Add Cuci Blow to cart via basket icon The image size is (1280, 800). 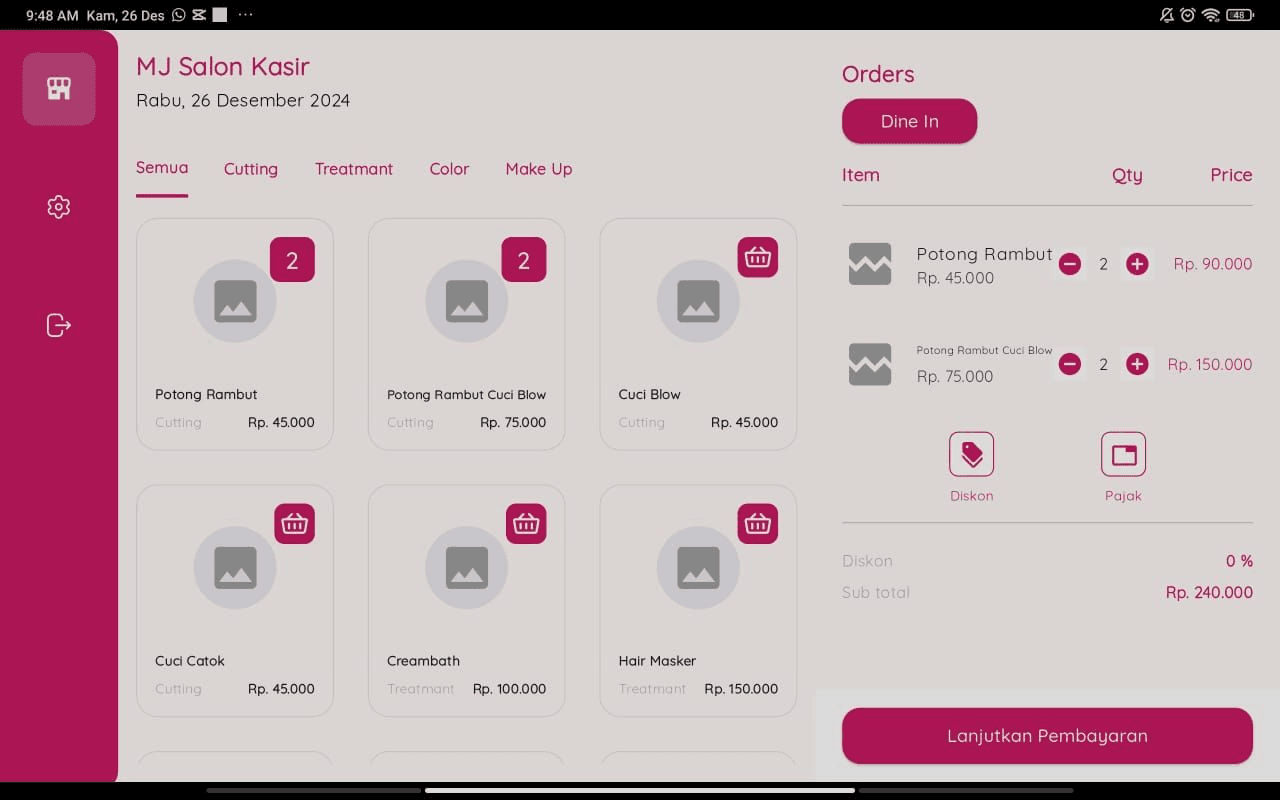pyautogui.click(x=757, y=257)
